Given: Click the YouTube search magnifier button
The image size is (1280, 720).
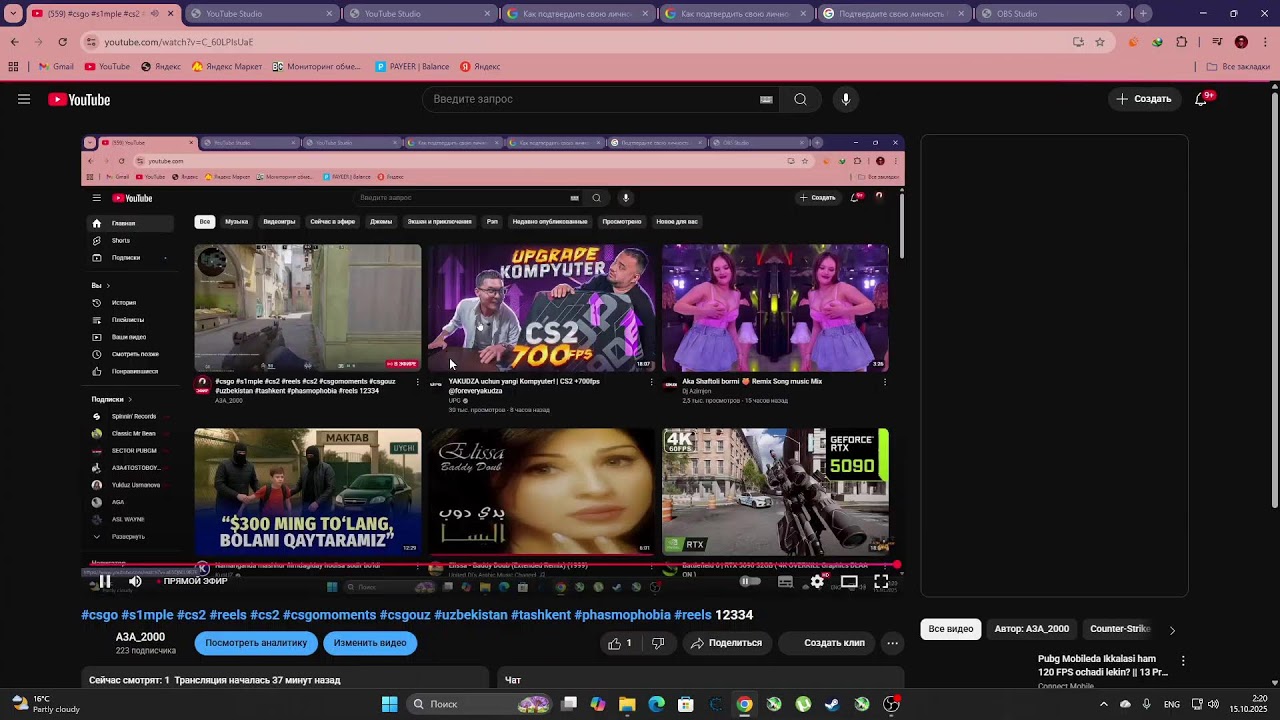Looking at the screenshot, I should pos(800,99).
